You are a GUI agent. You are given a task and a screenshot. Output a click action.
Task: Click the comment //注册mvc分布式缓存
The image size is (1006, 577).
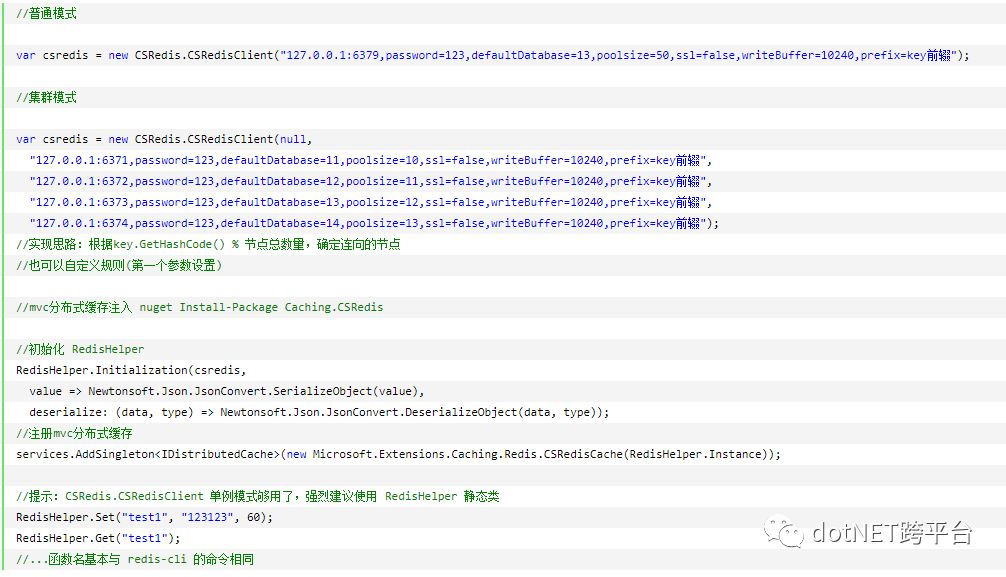click(x=74, y=433)
